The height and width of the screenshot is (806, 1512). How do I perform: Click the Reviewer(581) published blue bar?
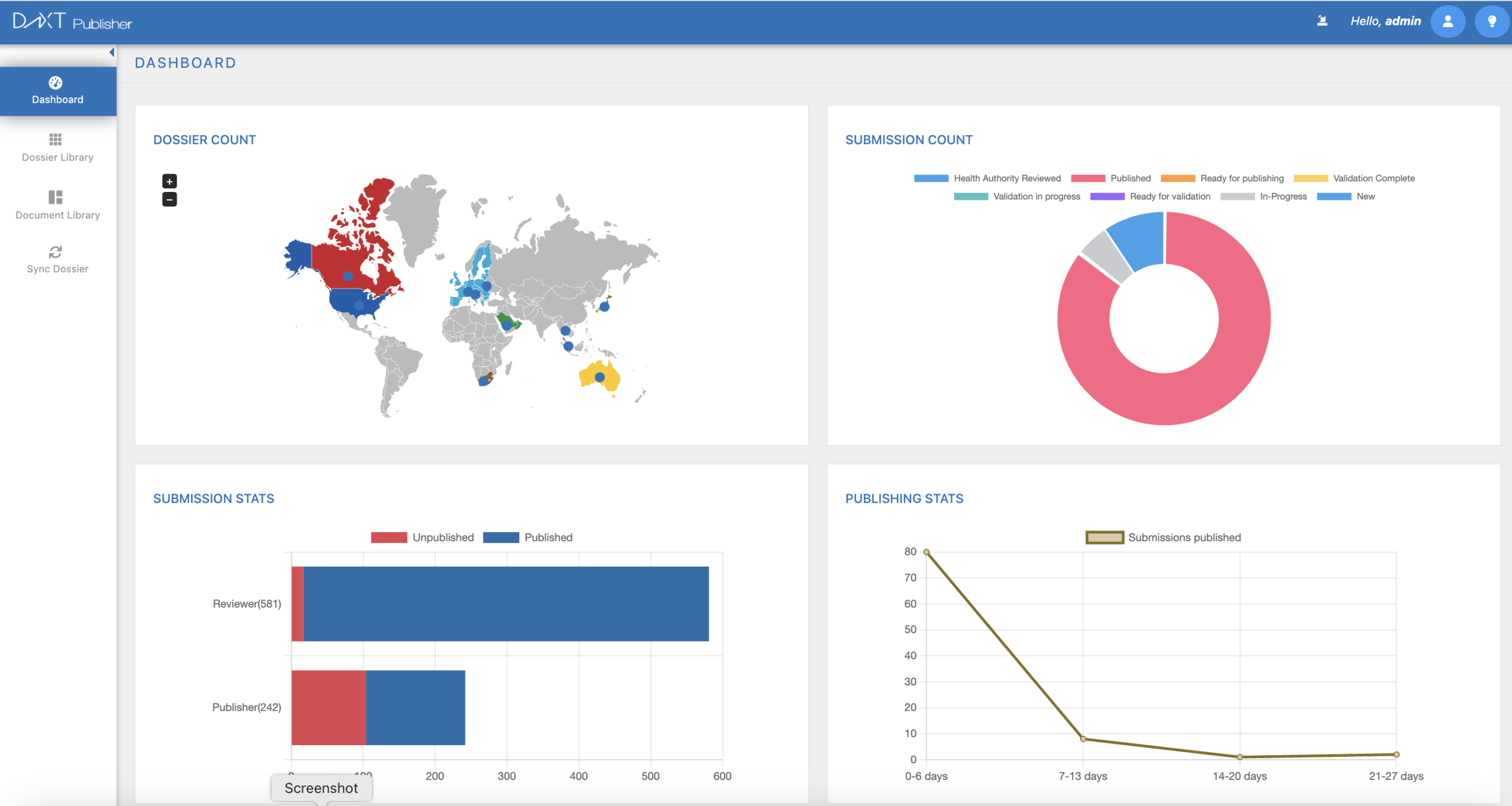pyautogui.click(x=506, y=603)
